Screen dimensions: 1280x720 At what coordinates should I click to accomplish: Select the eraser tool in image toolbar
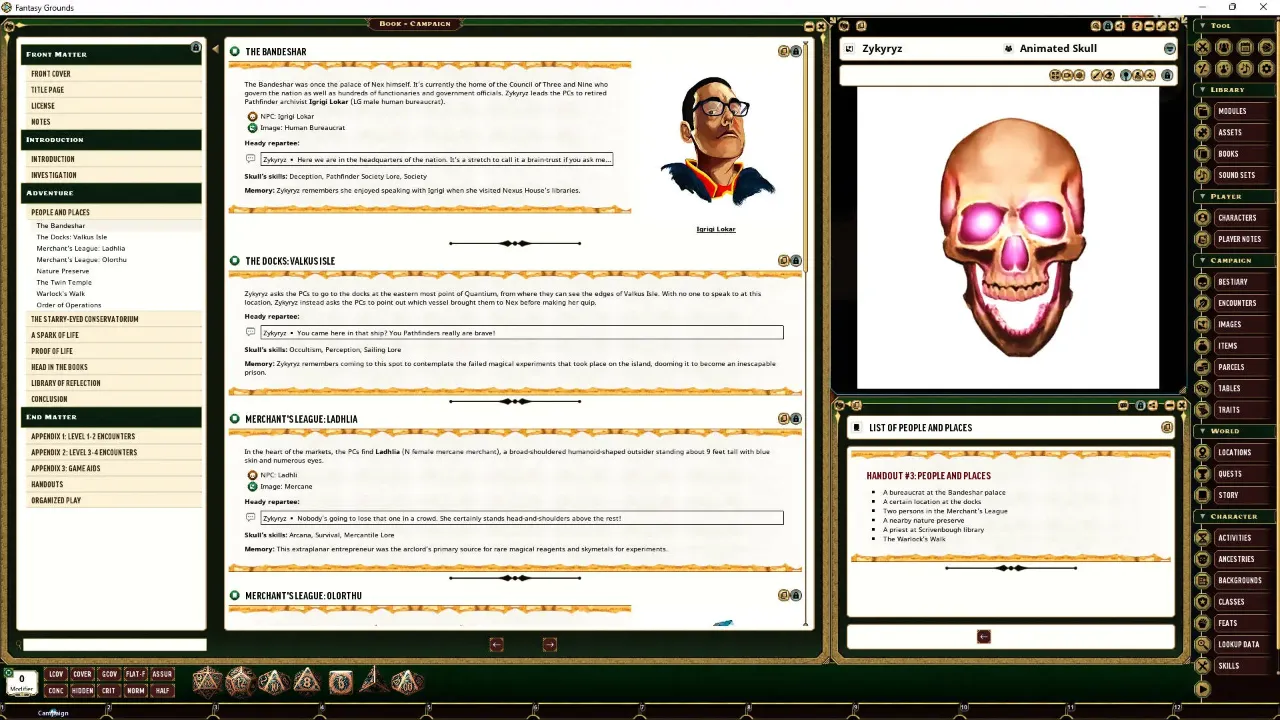click(1108, 75)
